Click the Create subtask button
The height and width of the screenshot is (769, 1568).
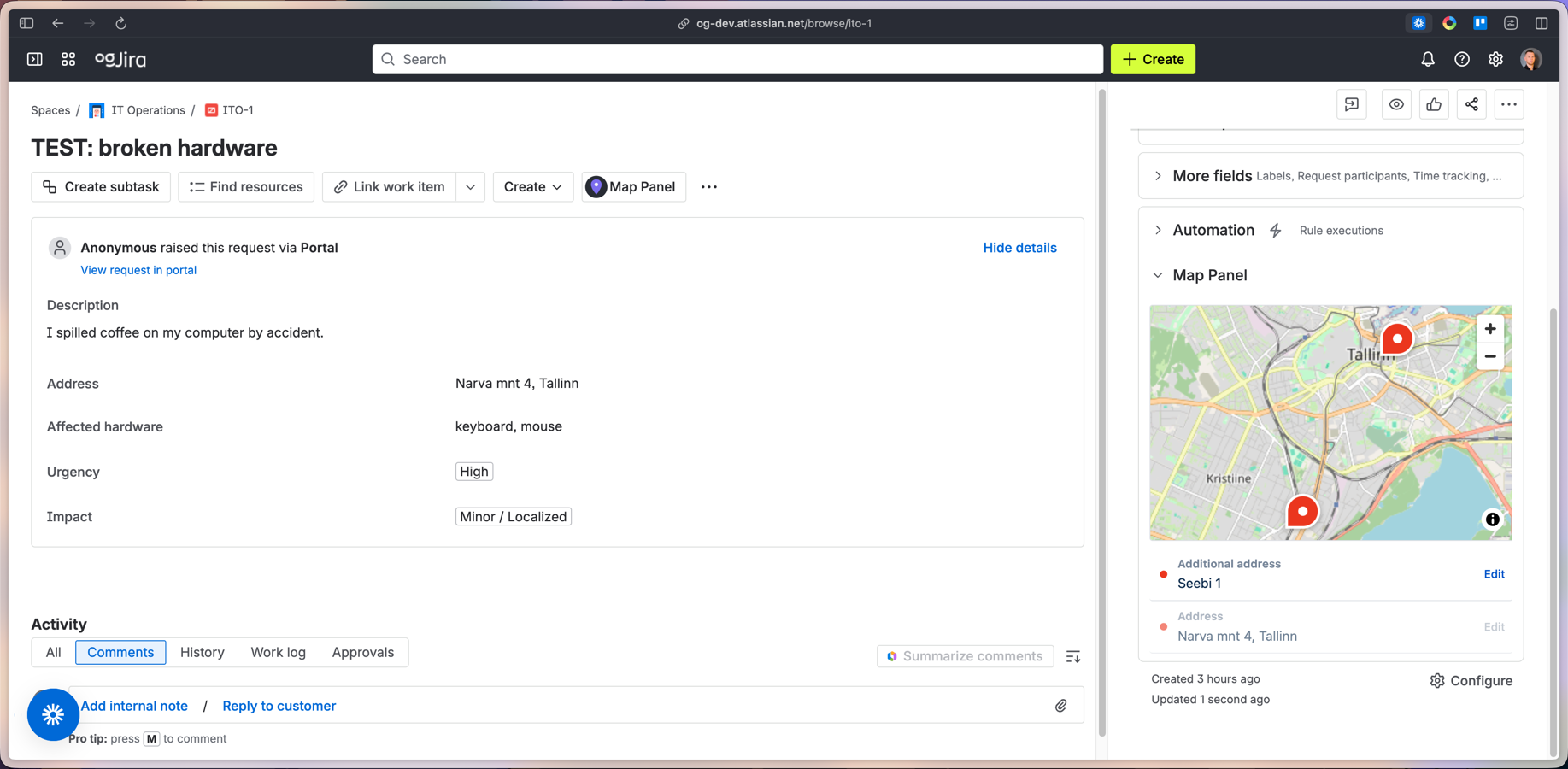click(x=100, y=186)
